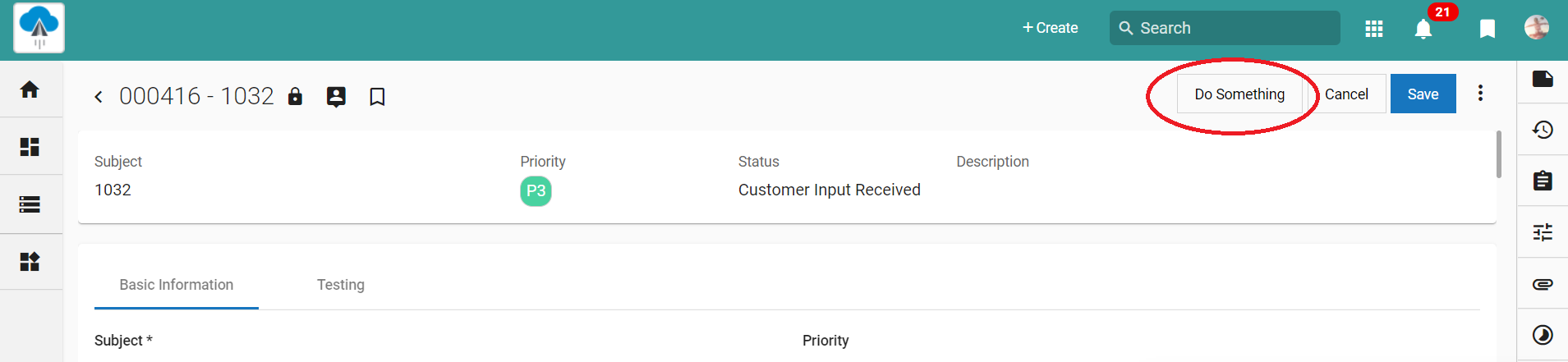1568x362 pixels.
Task: Open user profile avatar menu
Action: point(1537,27)
